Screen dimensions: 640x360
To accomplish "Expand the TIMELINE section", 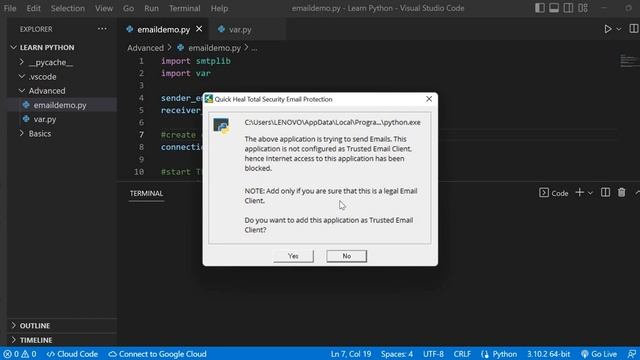I will coord(36,340).
